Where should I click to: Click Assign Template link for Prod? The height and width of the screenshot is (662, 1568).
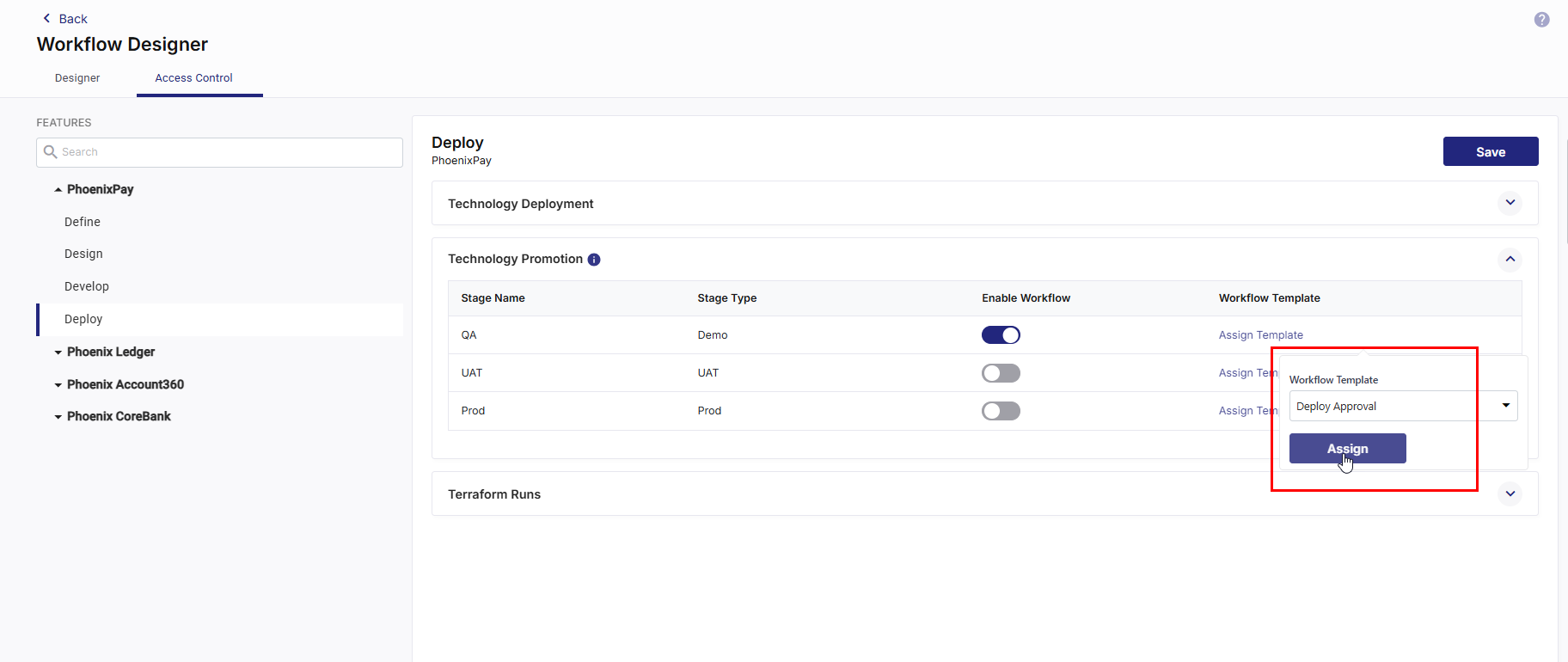click(x=1248, y=411)
